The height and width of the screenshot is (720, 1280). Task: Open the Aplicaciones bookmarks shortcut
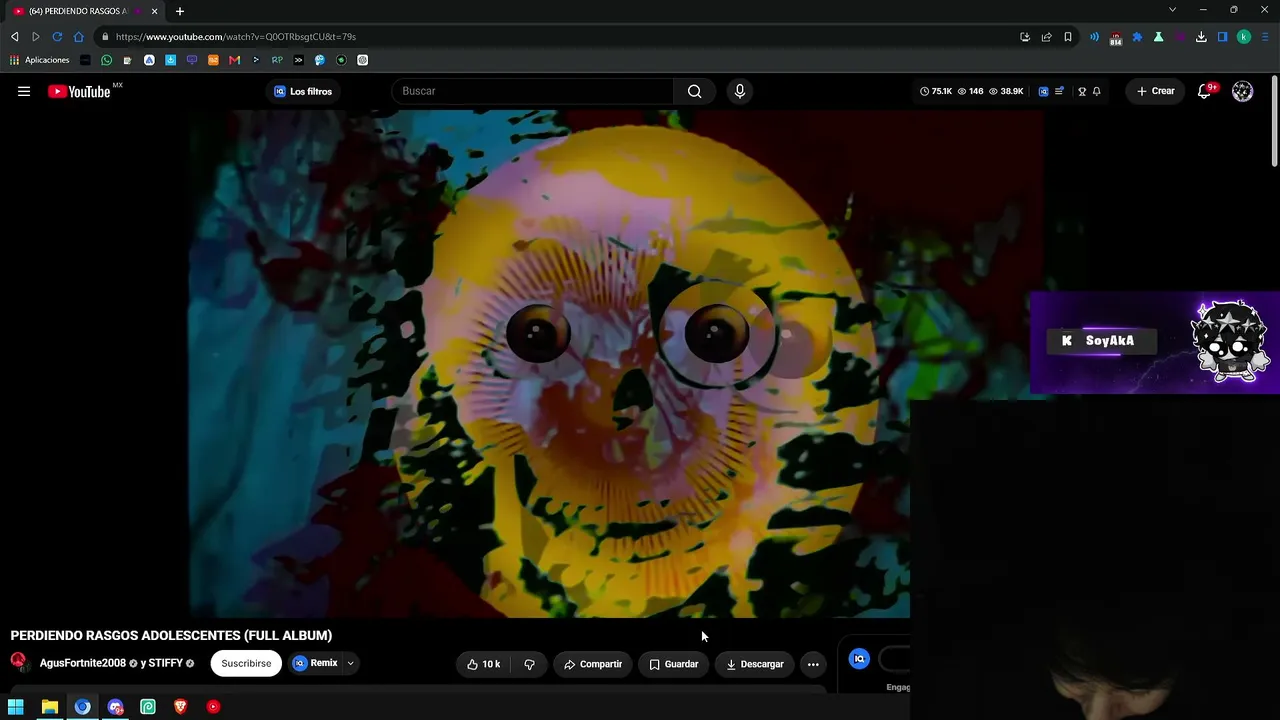point(40,60)
